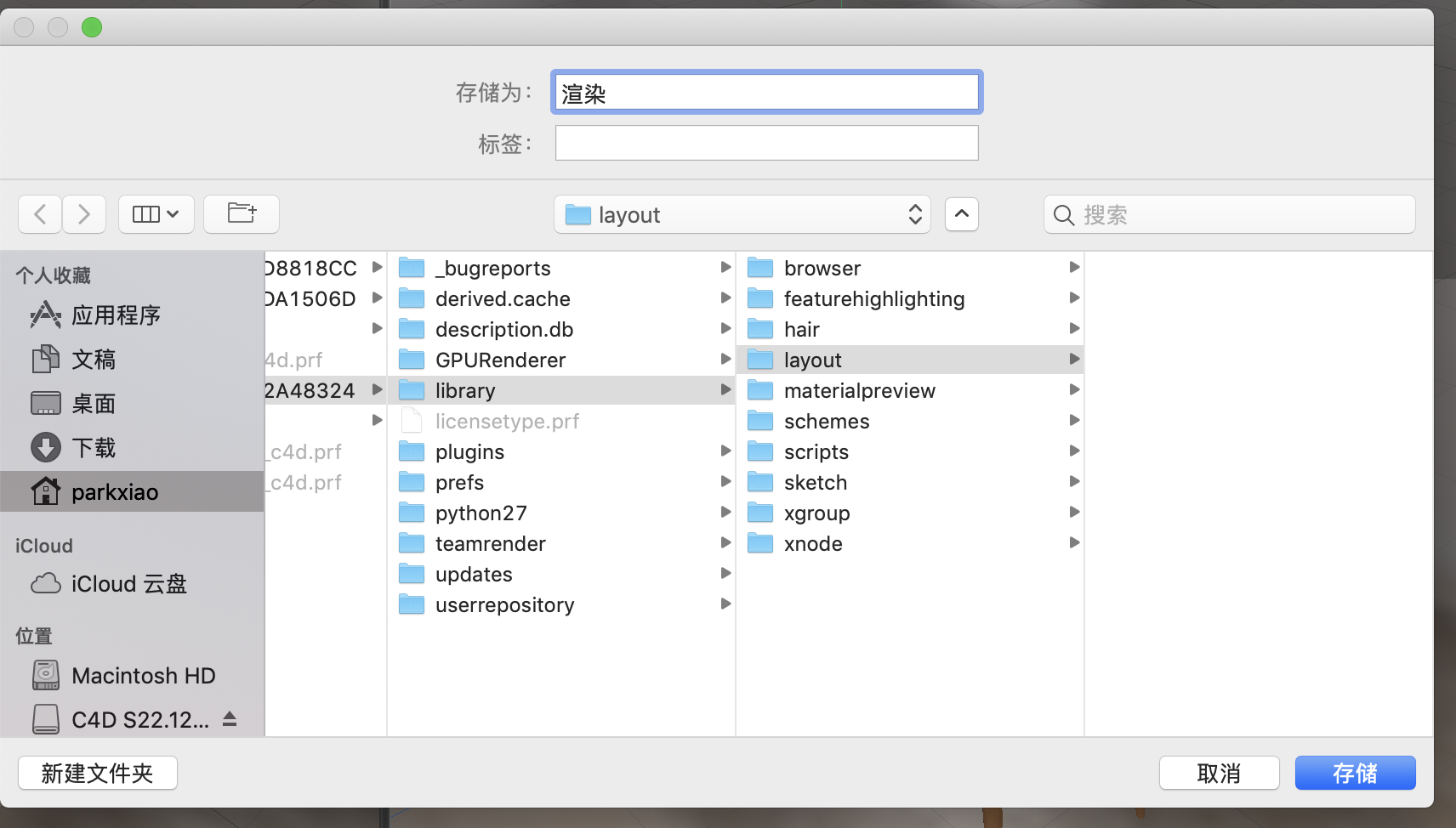This screenshot has height=828, width=1456.
Task: Expand the hair folder arrow
Action: [1074, 328]
